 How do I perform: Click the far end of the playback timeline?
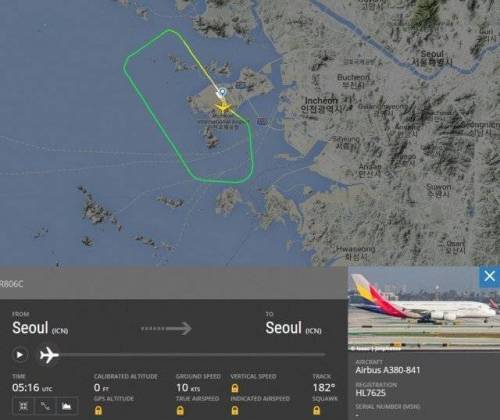coord(325,355)
